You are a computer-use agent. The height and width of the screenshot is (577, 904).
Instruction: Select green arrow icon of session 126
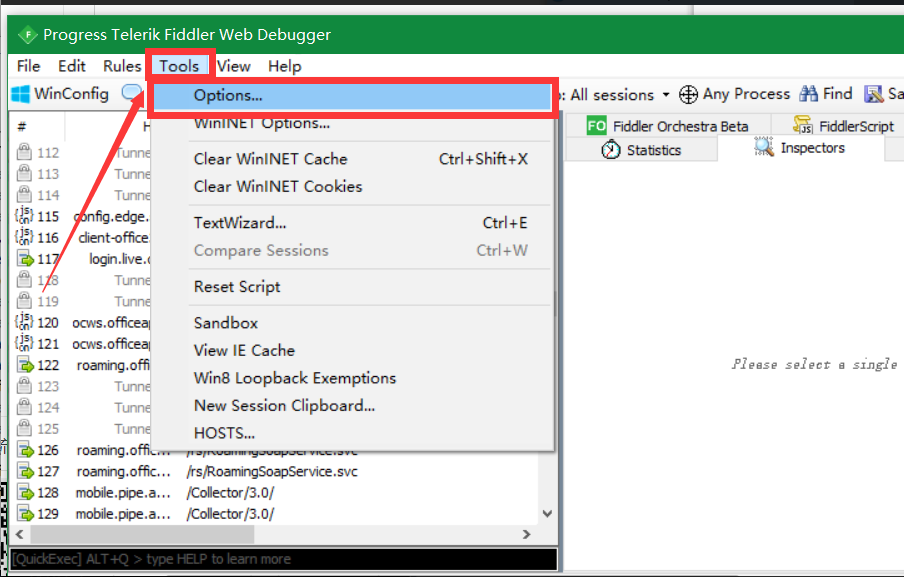pyautogui.click(x=25, y=450)
